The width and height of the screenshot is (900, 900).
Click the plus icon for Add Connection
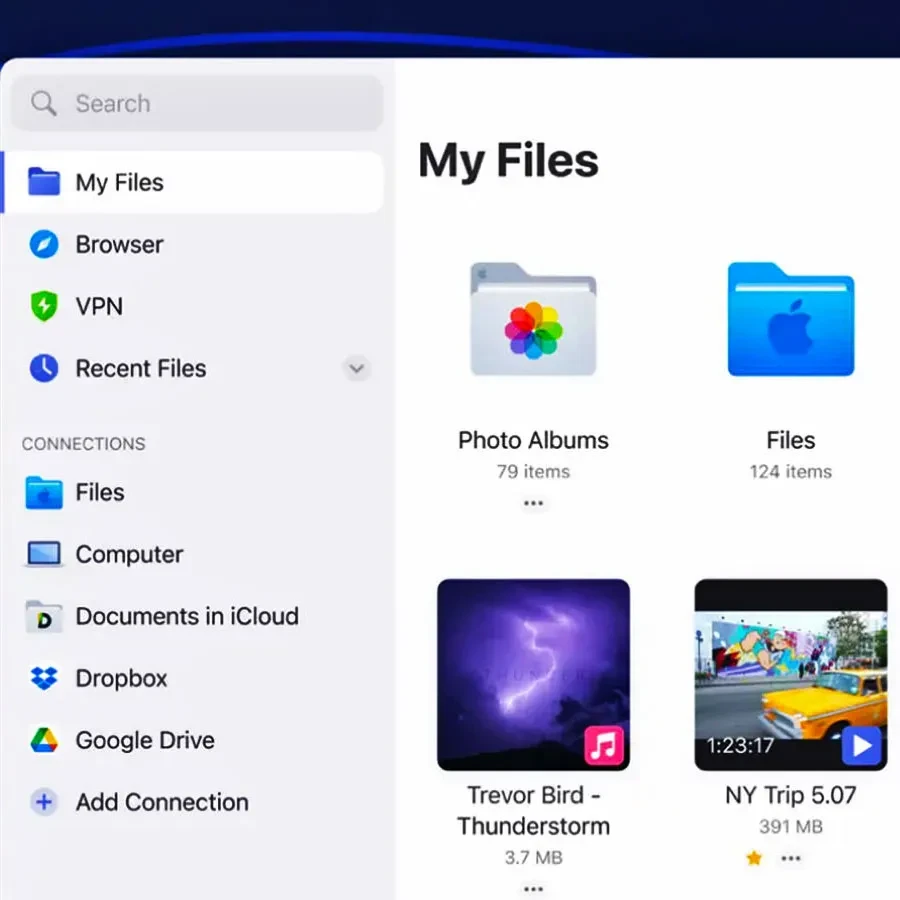[x=44, y=802]
